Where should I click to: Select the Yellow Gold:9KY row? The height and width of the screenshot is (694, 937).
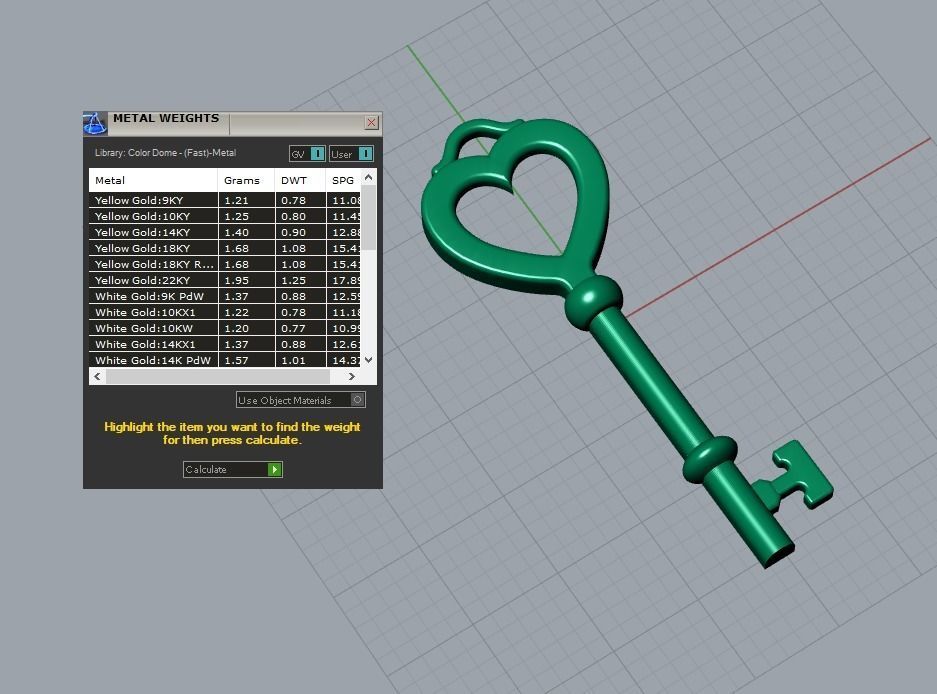225,200
